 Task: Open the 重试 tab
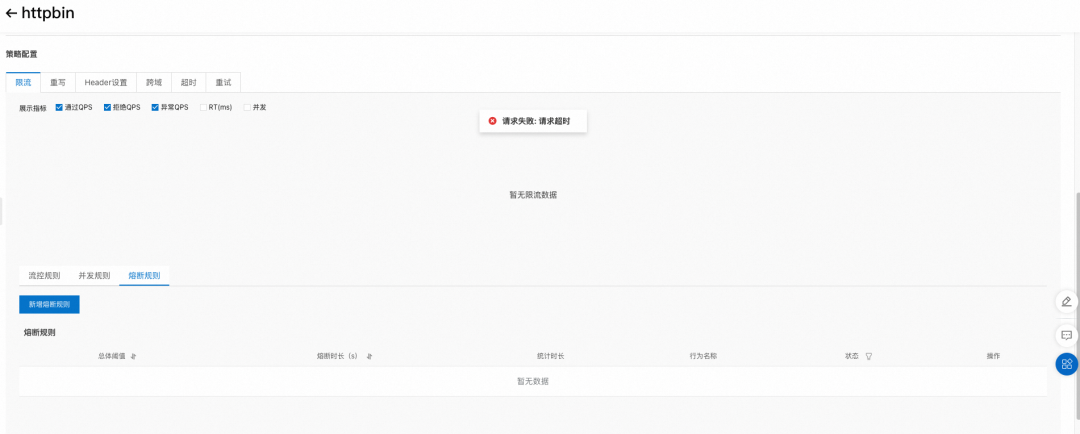[223, 83]
